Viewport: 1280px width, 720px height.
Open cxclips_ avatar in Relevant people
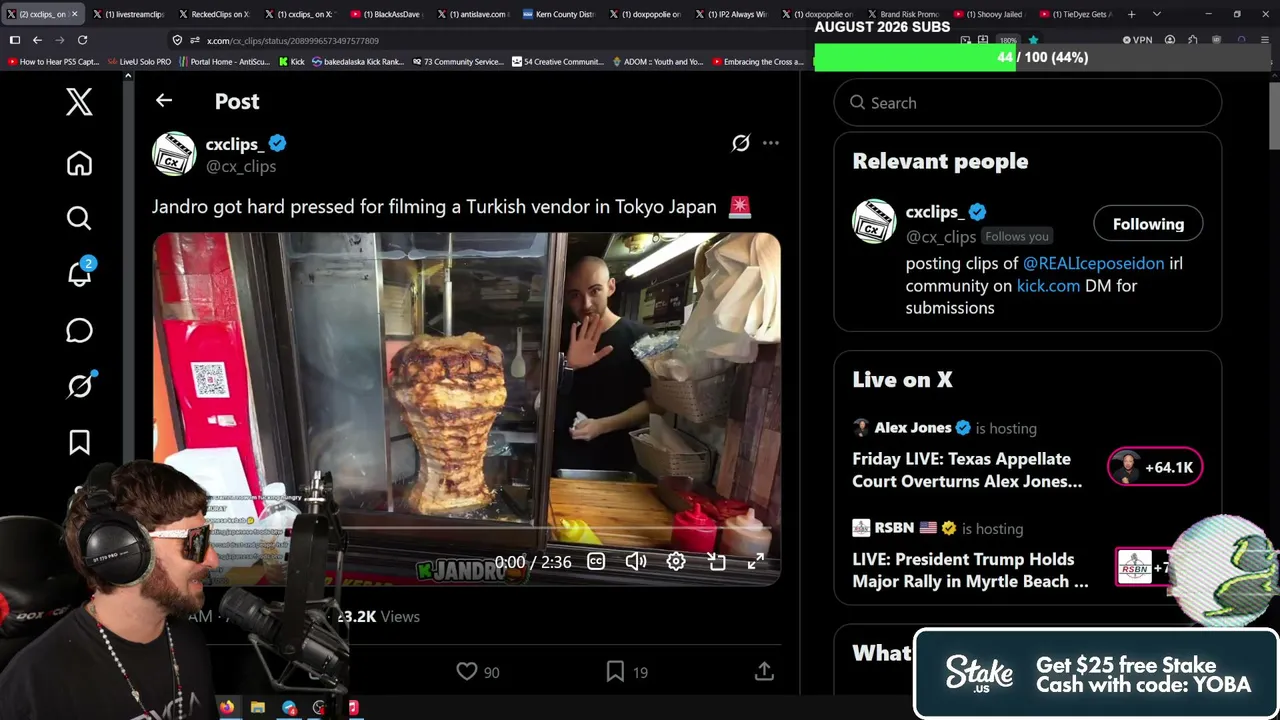874,221
